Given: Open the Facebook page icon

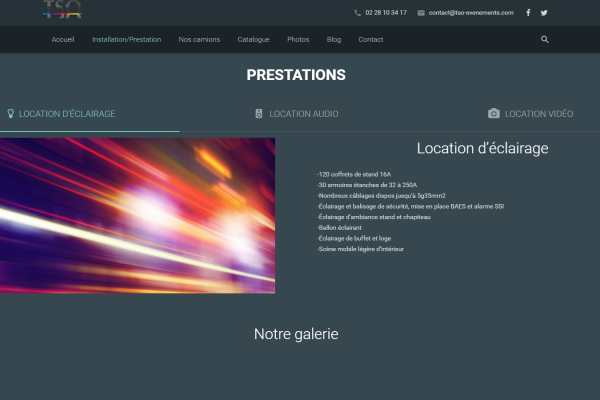Looking at the screenshot, I should click(528, 13).
